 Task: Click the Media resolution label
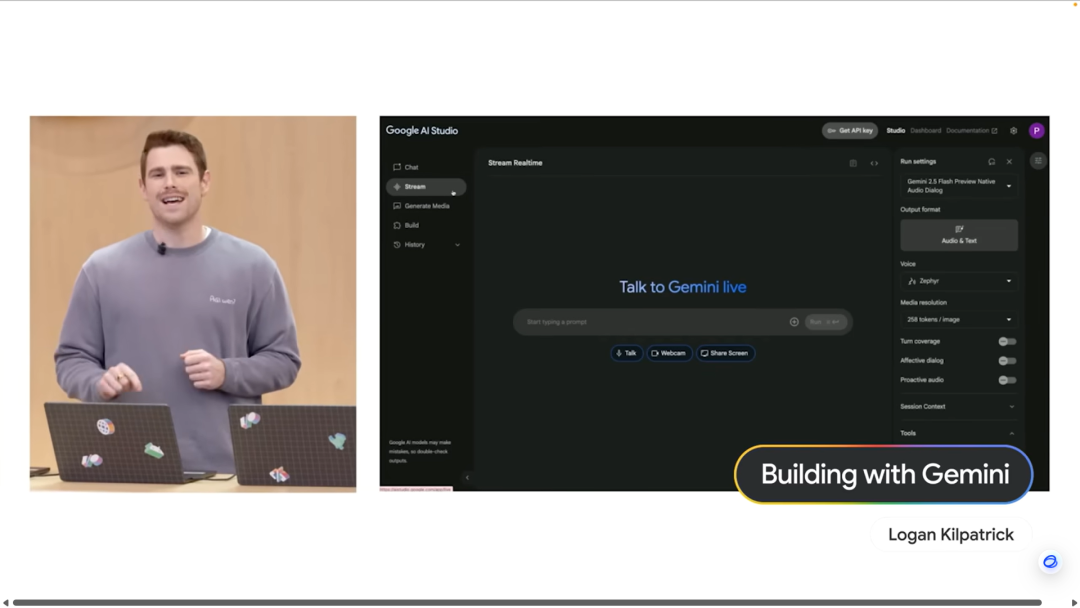924,303
